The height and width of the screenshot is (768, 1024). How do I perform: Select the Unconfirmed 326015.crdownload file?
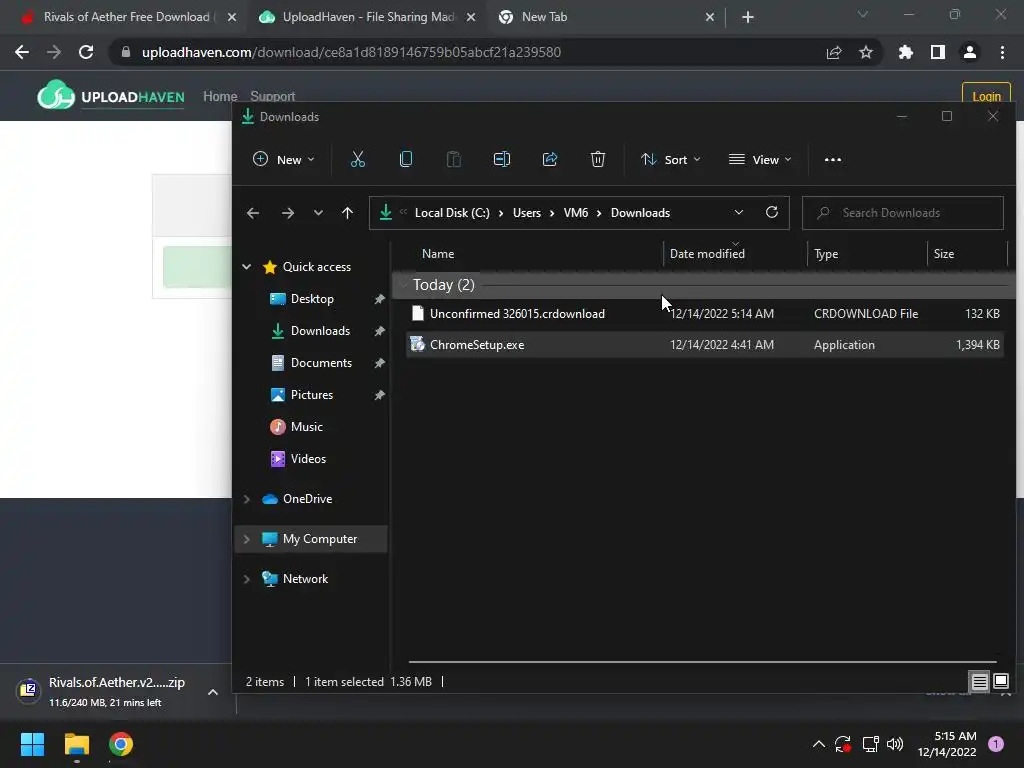point(705,313)
